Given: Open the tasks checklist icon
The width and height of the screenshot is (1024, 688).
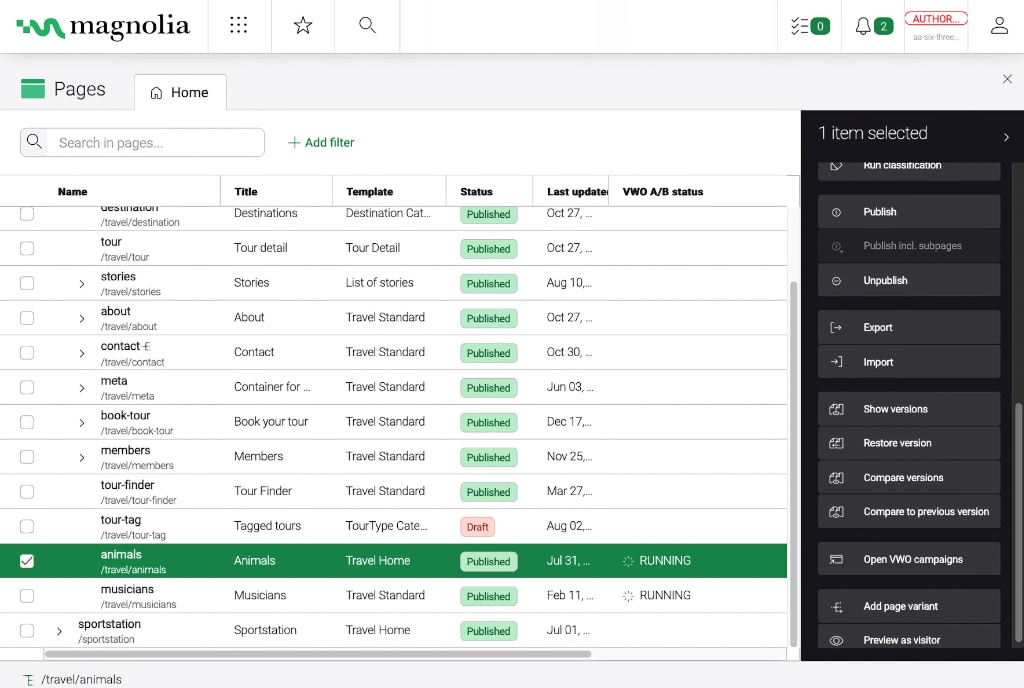Looking at the screenshot, I should coord(809,26).
